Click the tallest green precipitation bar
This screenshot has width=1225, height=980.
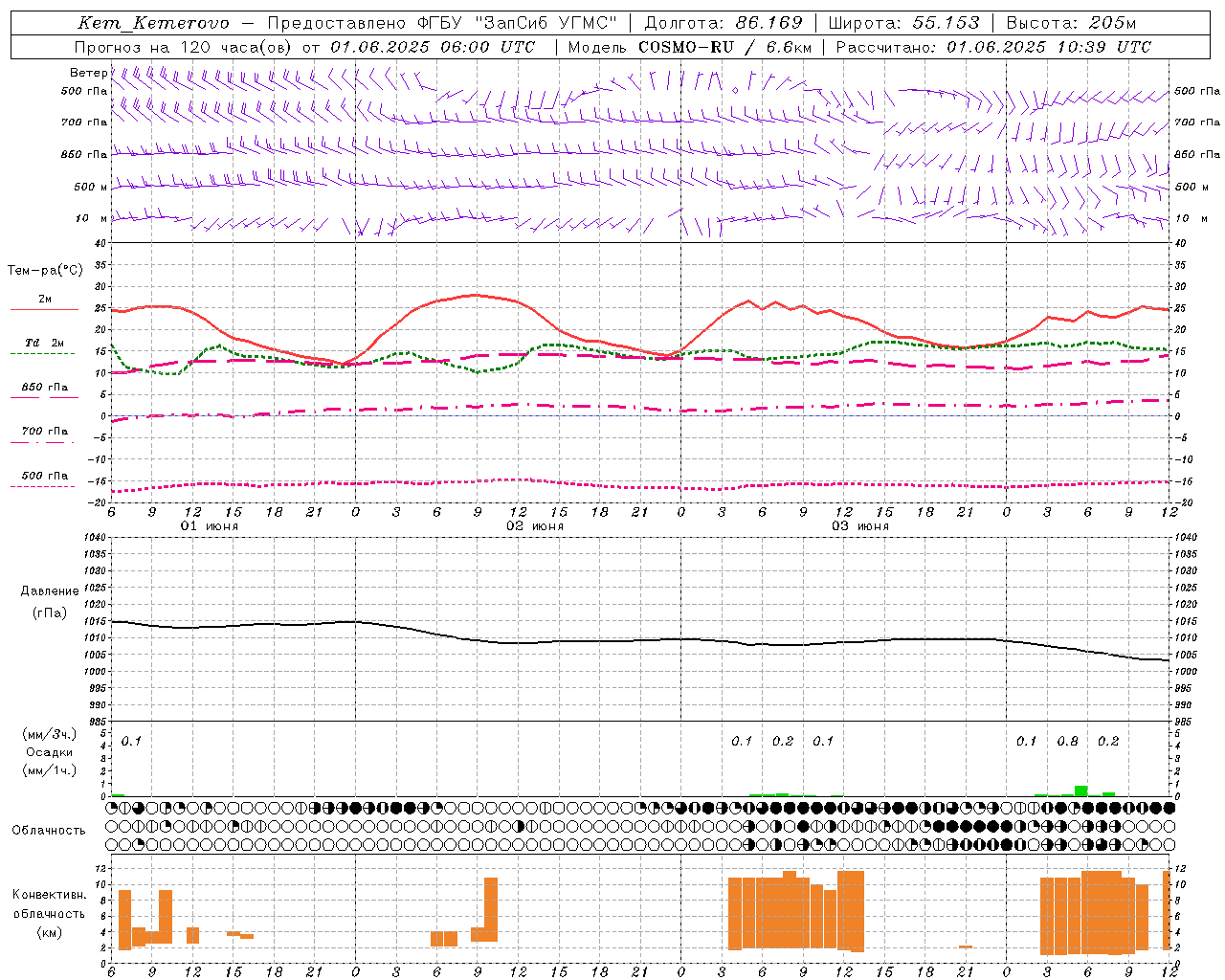pyautogui.click(x=1080, y=791)
